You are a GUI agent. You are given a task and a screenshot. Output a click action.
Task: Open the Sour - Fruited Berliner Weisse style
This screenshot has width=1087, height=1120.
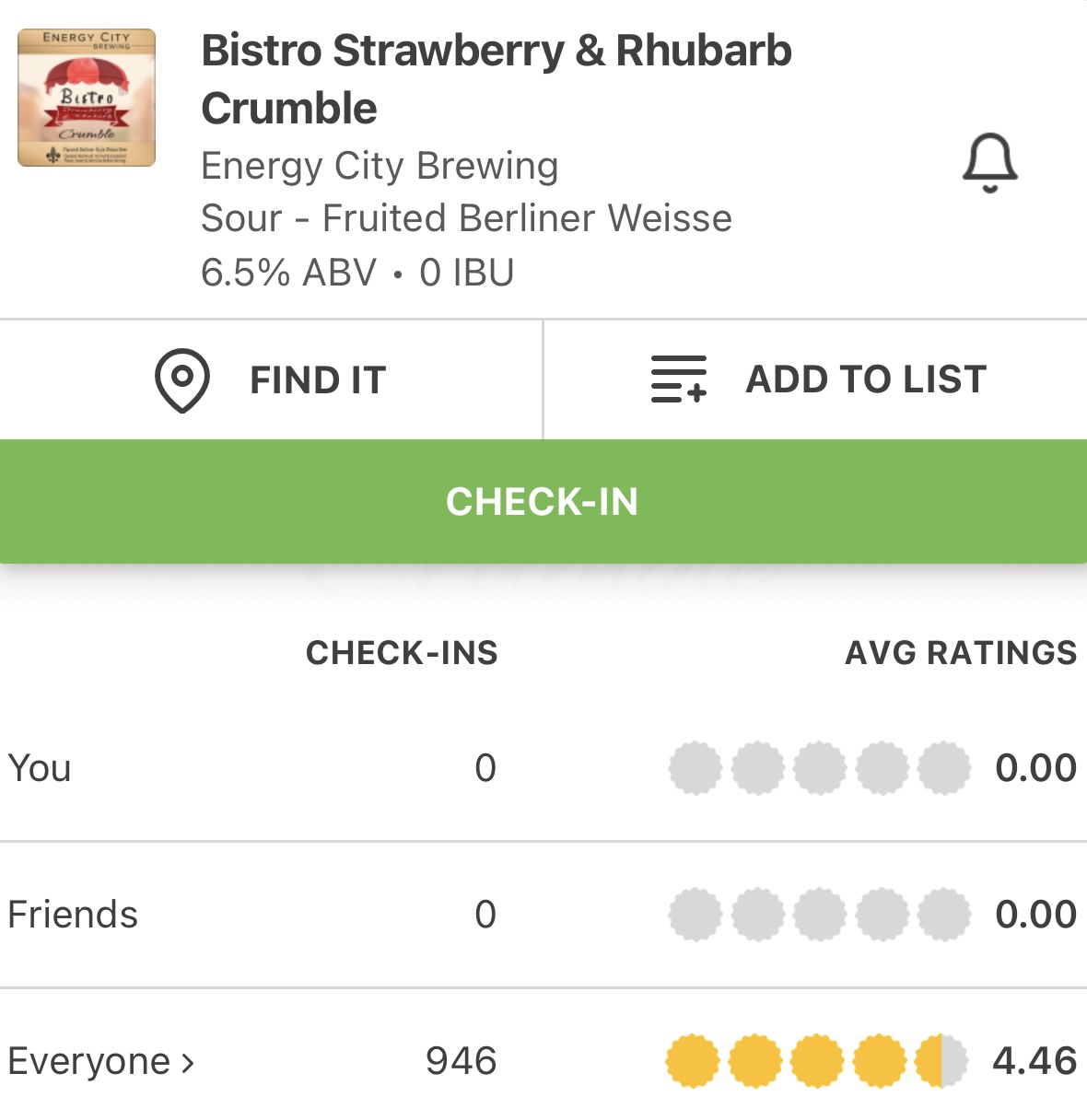click(466, 218)
